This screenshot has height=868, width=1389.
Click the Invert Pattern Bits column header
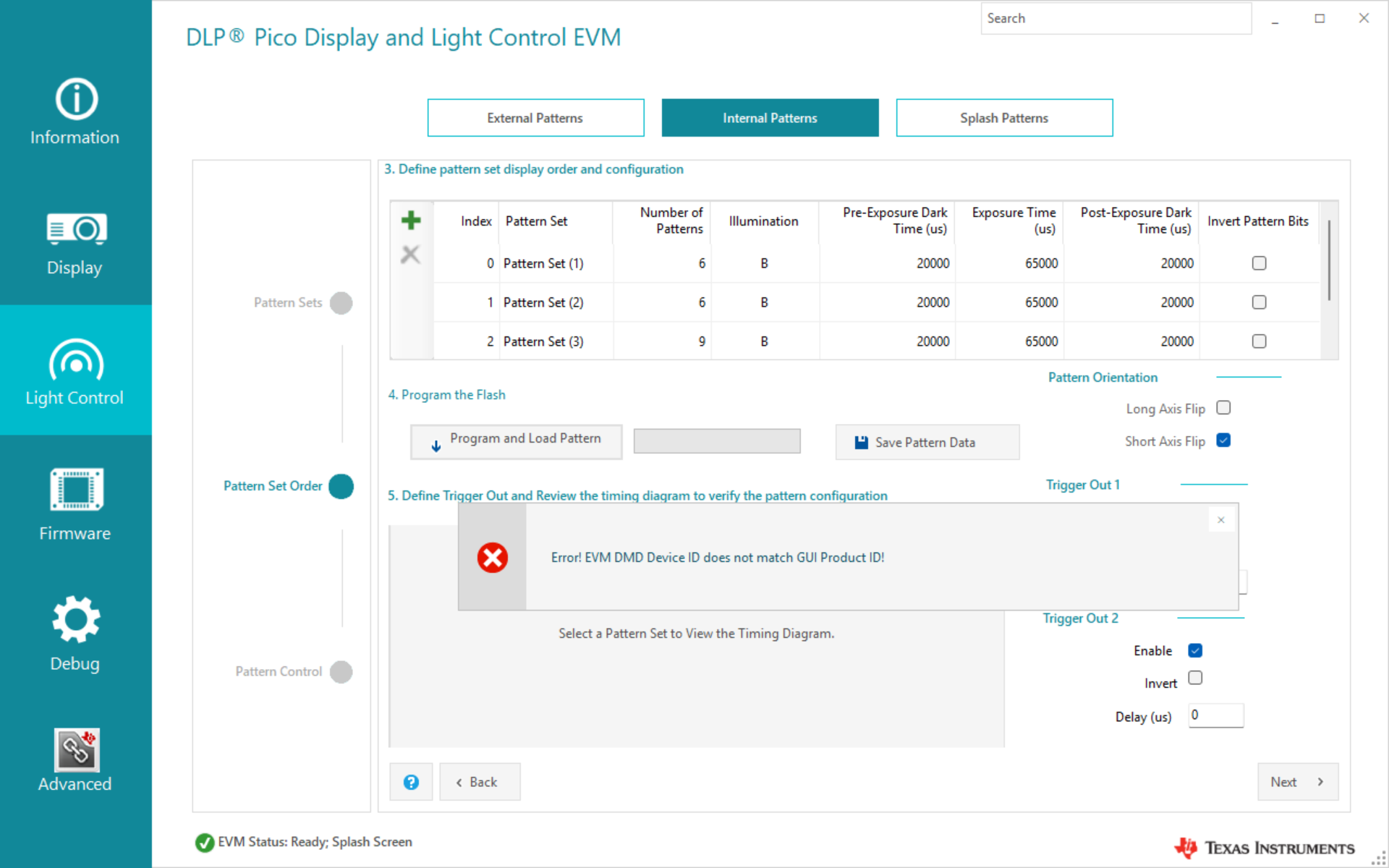point(1258,221)
